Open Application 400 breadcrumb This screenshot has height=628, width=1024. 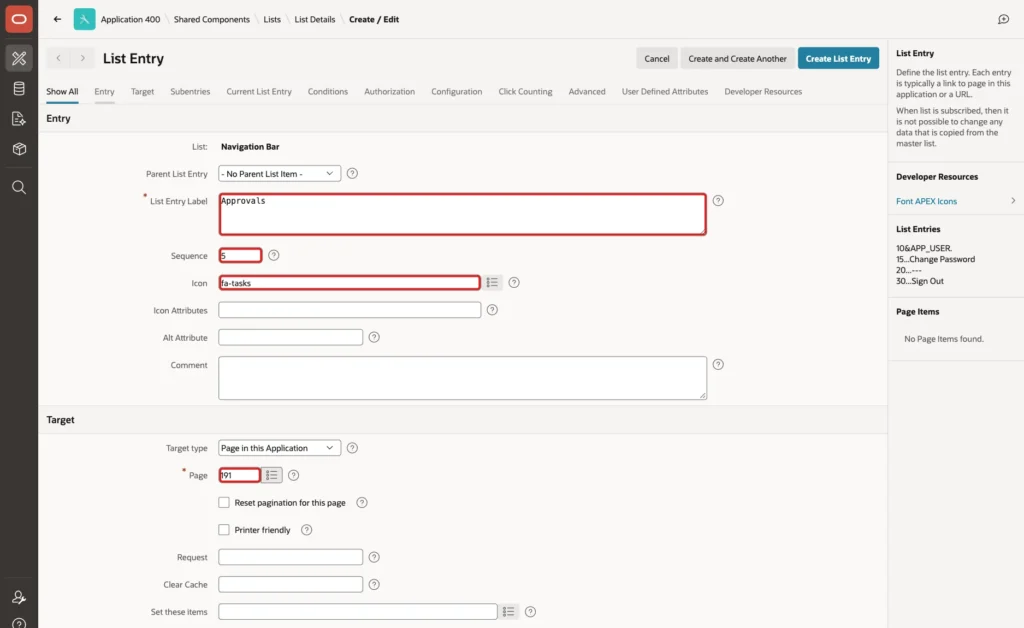(130, 19)
